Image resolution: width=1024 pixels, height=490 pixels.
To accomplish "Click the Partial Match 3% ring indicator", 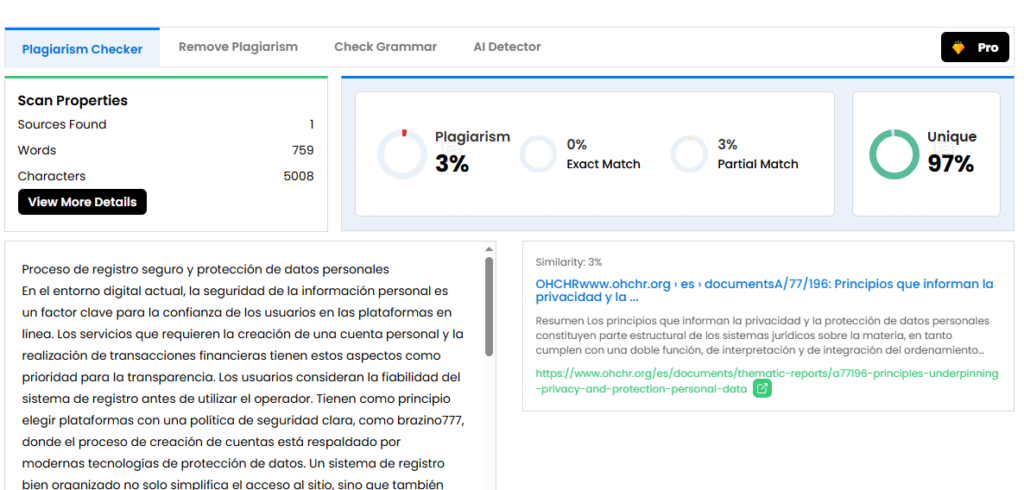I will tap(689, 154).
